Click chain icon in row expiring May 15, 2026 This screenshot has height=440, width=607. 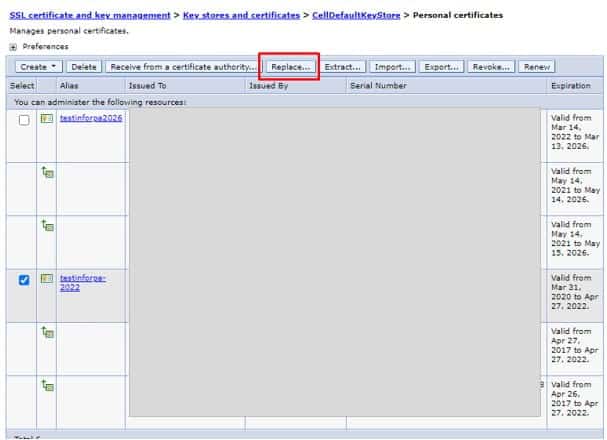point(48,226)
